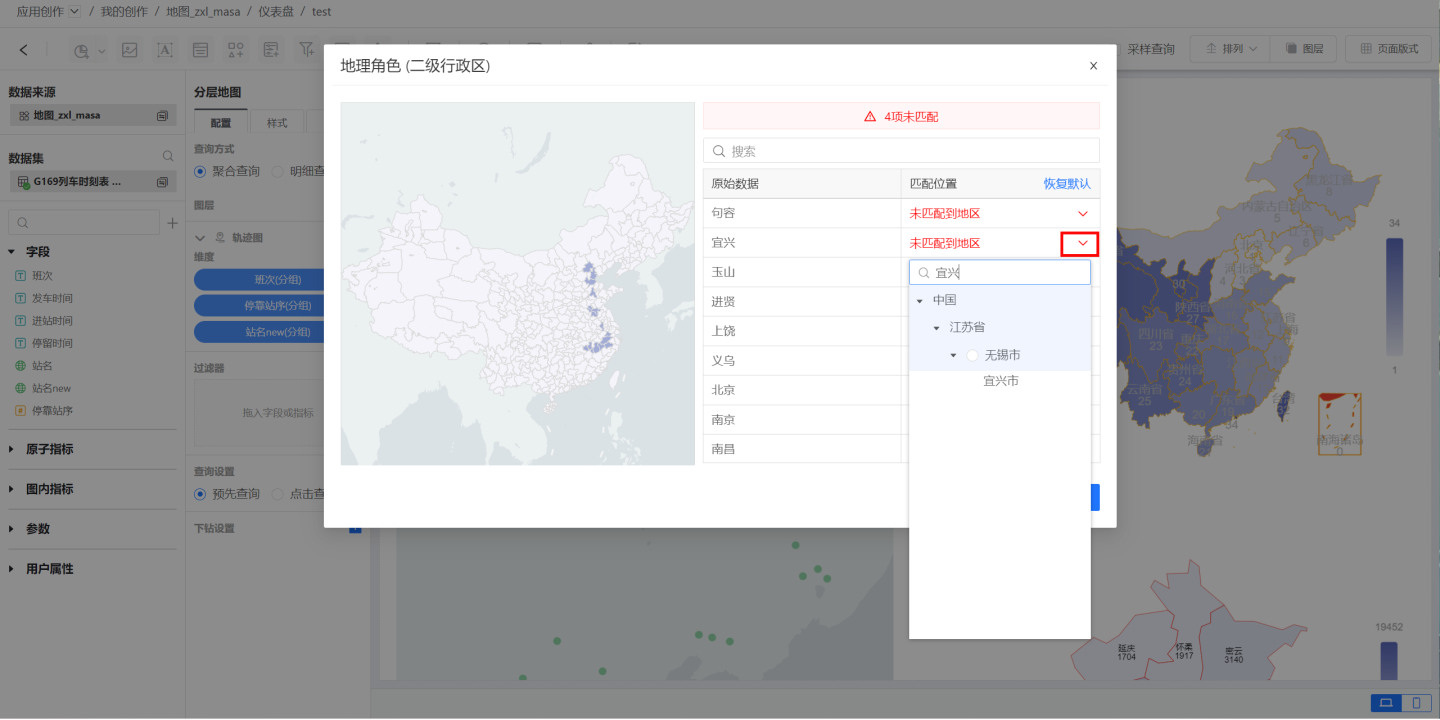The width and height of the screenshot is (1440, 720).
Task: Click the add filter funnel icon
Action: pos(306,49)
